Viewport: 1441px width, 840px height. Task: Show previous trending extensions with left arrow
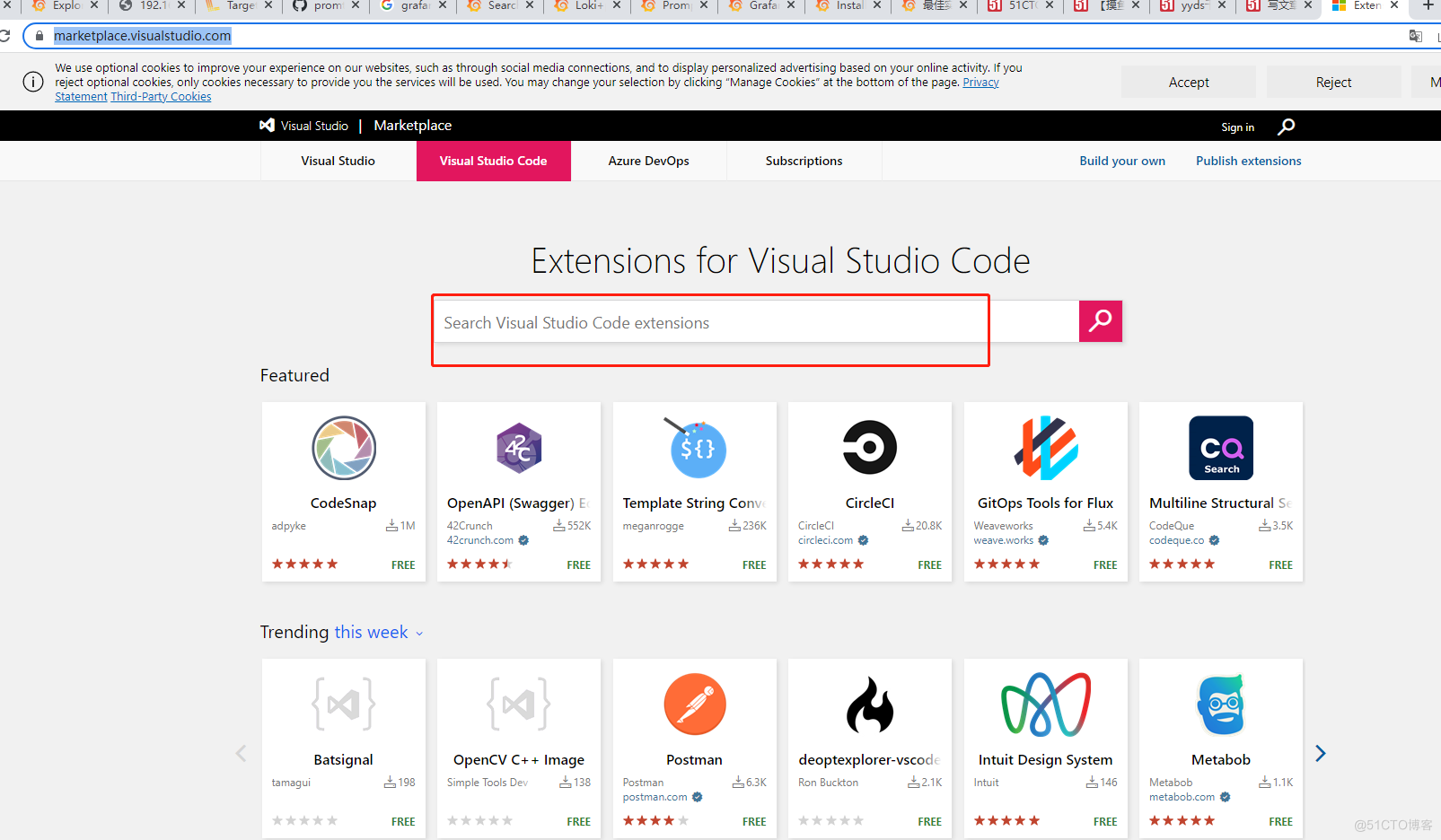pyautogui.click(x=241, y=753)
